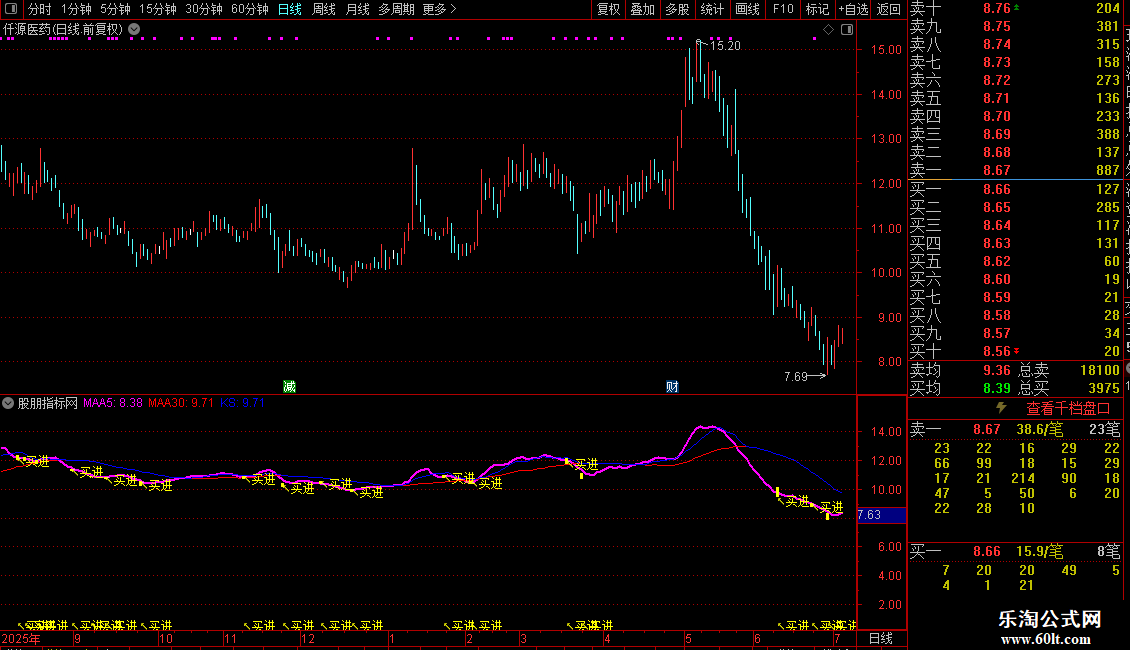Click 卖十 price 8.76 row

pyautogui.click(x=1015, y=8)
